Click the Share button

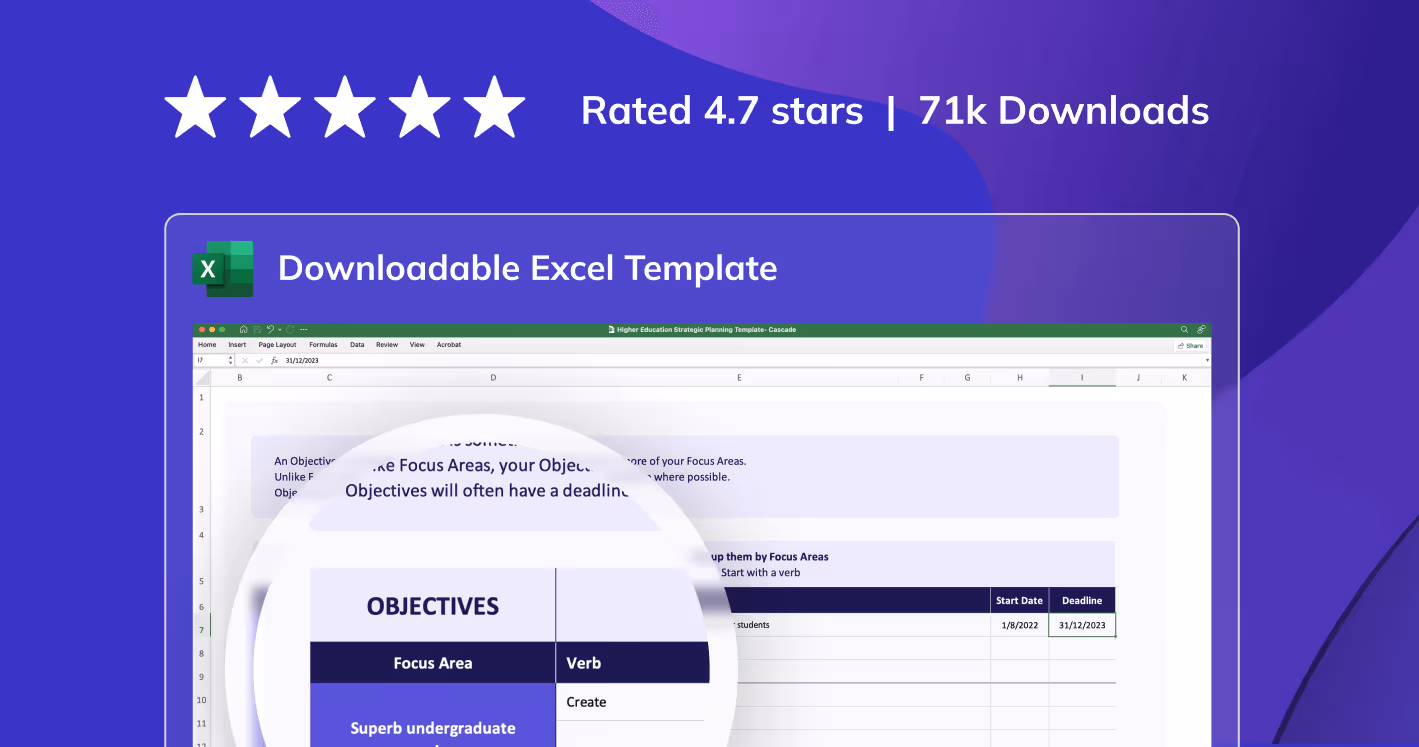coord(1190,345)
